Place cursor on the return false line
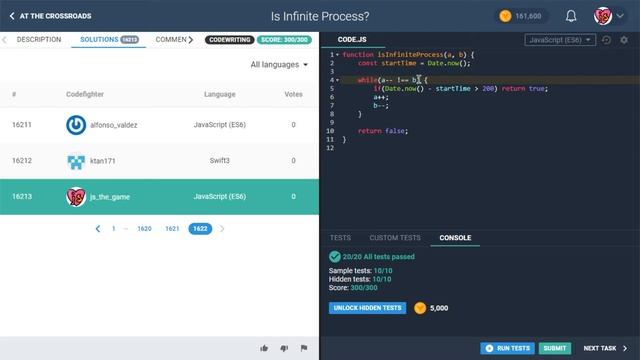The image size is (640, 360). (382, 131)
